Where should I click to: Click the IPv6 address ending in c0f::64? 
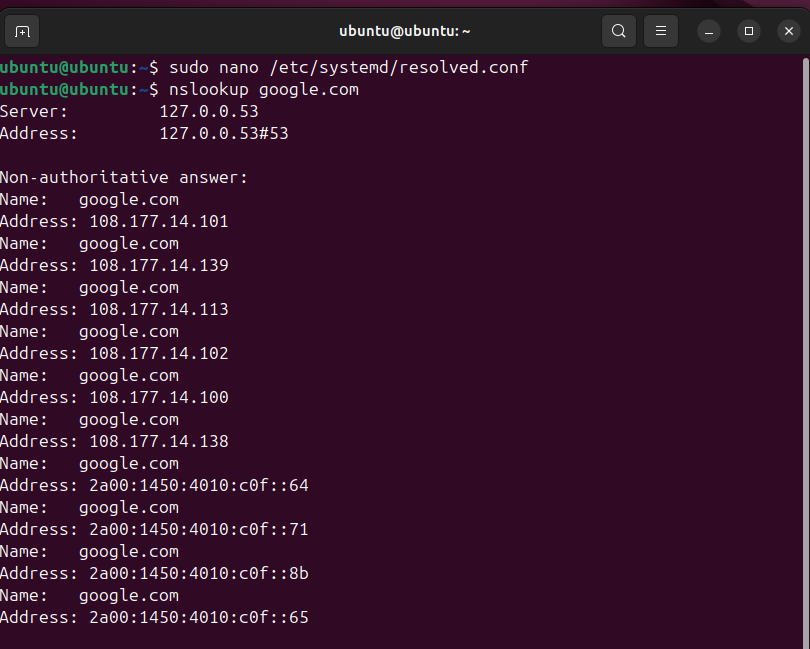pyautogui.click(x=199, y=485)
